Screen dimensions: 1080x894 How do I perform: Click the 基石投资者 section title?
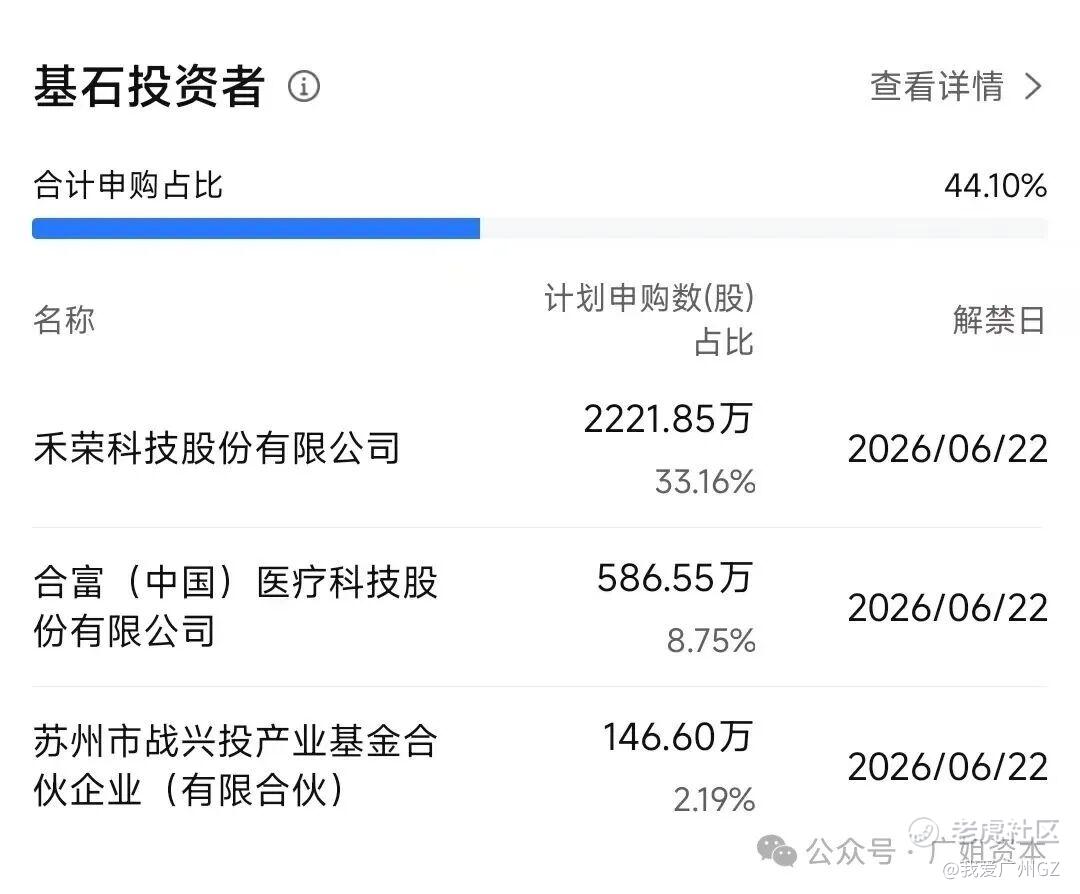(149, 87)
